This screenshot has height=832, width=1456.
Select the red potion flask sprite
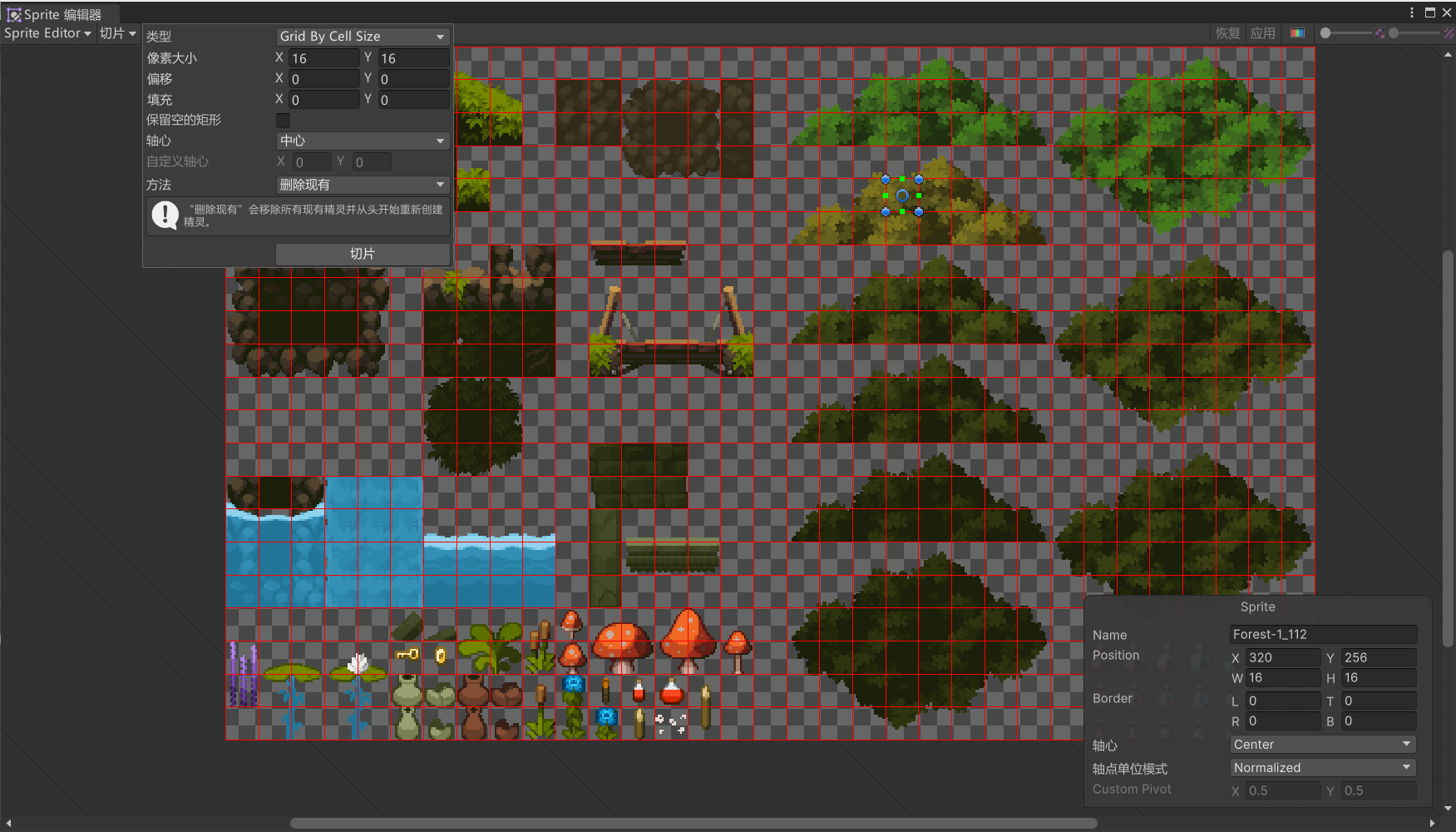tap(671, 691)
